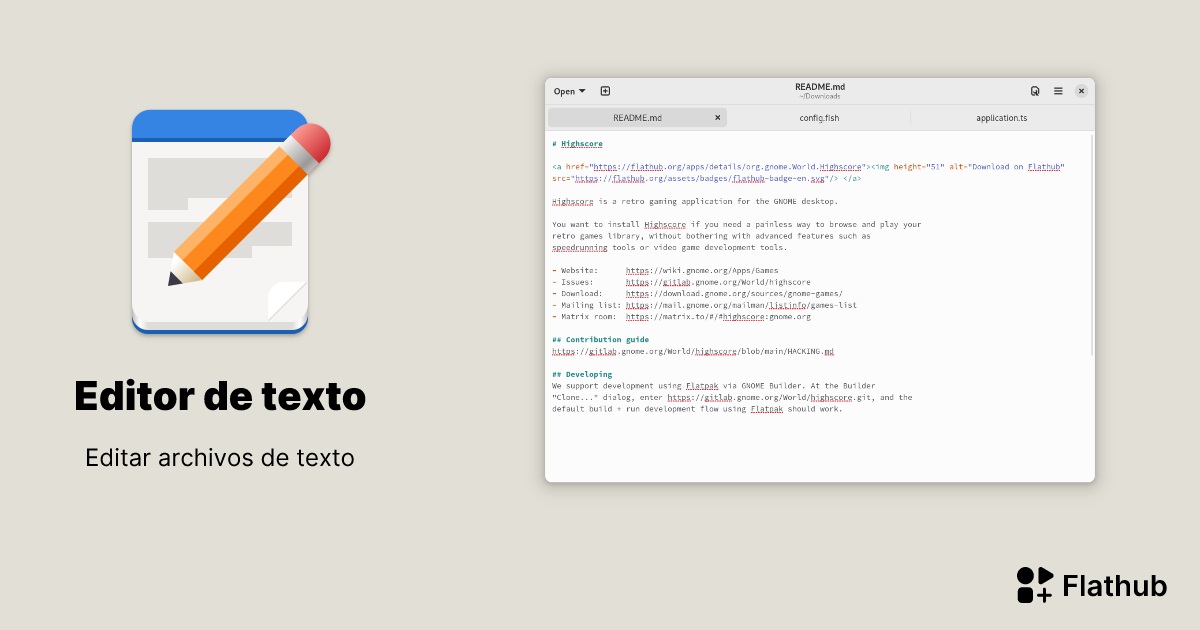Open a new document with the plus icon
Image resolution: width=1200 pixels, height=630 pixels.
coord(605,90)
